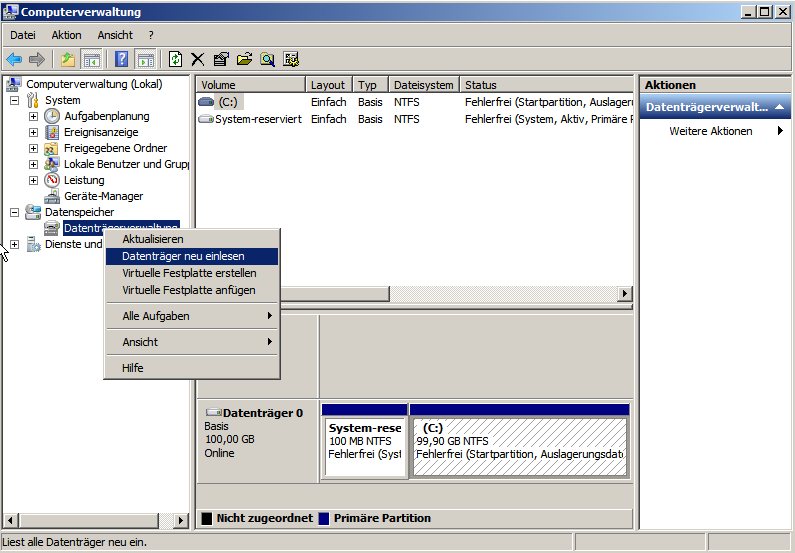This screenshot has width=795, height=553.
Task: Open the Alle Aufgaben submenu
Action: tap(191, 316)
